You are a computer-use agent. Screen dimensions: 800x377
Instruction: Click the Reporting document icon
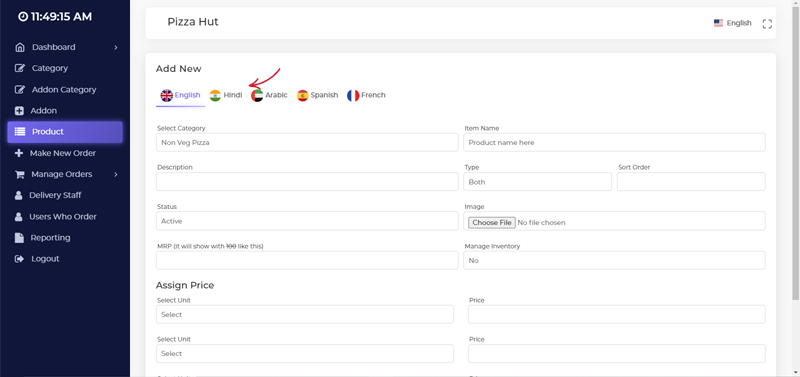coord(19,238)
